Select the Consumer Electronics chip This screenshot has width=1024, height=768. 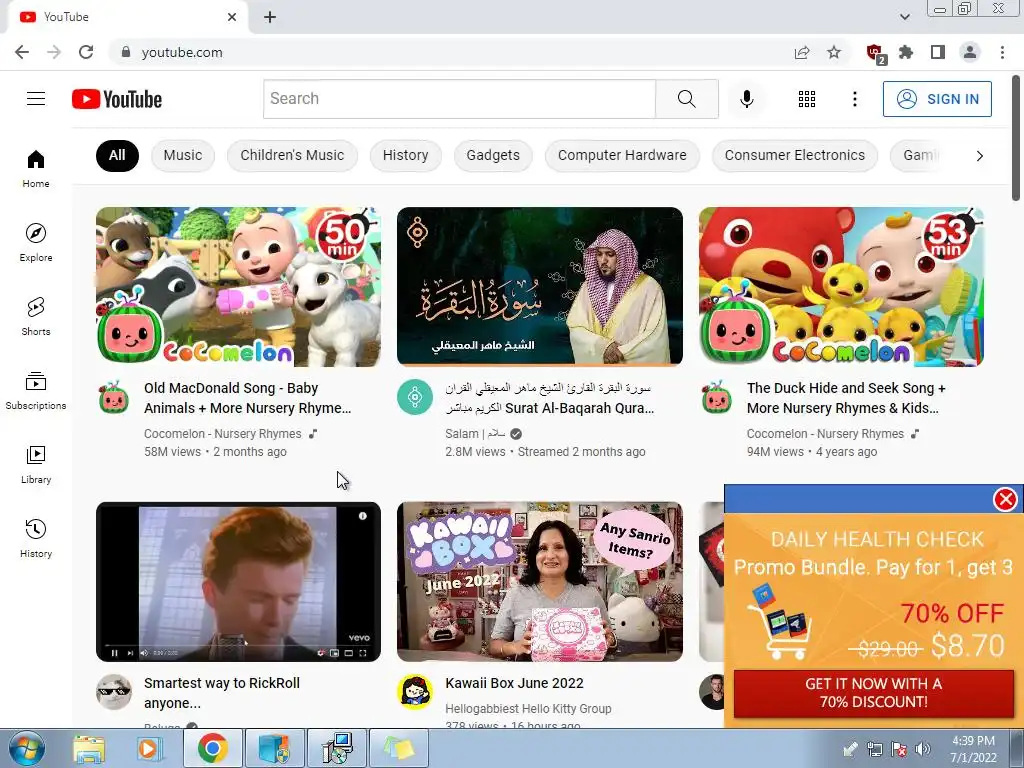794,155
